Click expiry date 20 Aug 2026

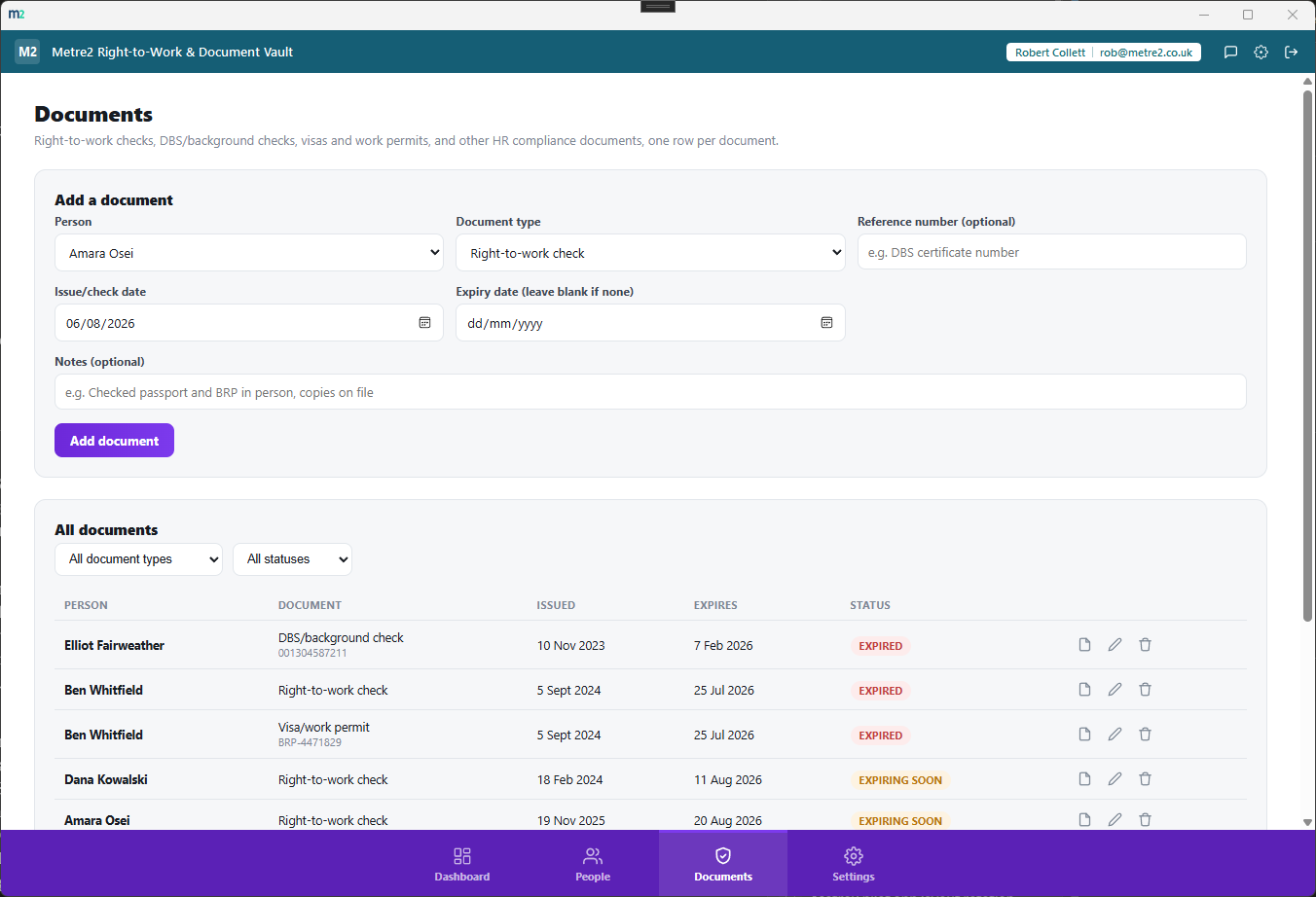728,820
